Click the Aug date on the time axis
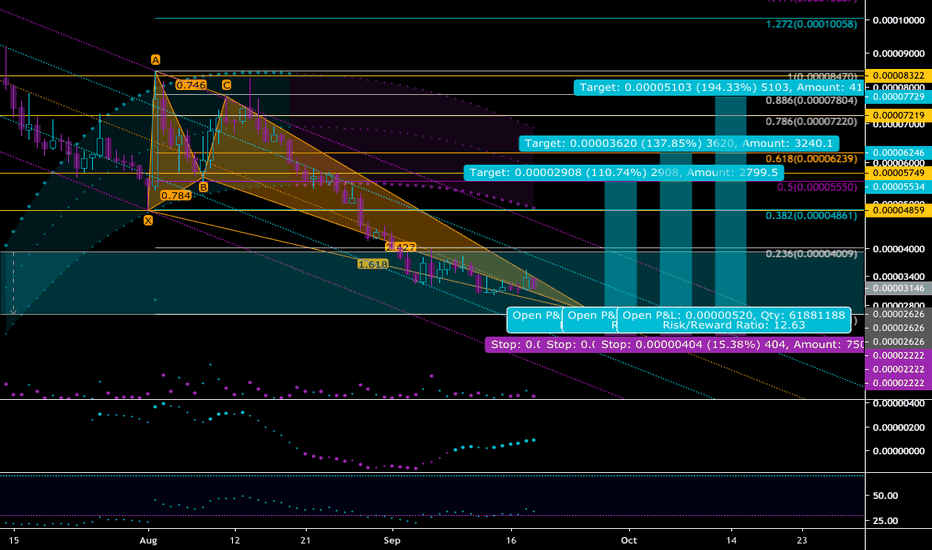The width and height of the screenshot is (932, 550). 148,540
